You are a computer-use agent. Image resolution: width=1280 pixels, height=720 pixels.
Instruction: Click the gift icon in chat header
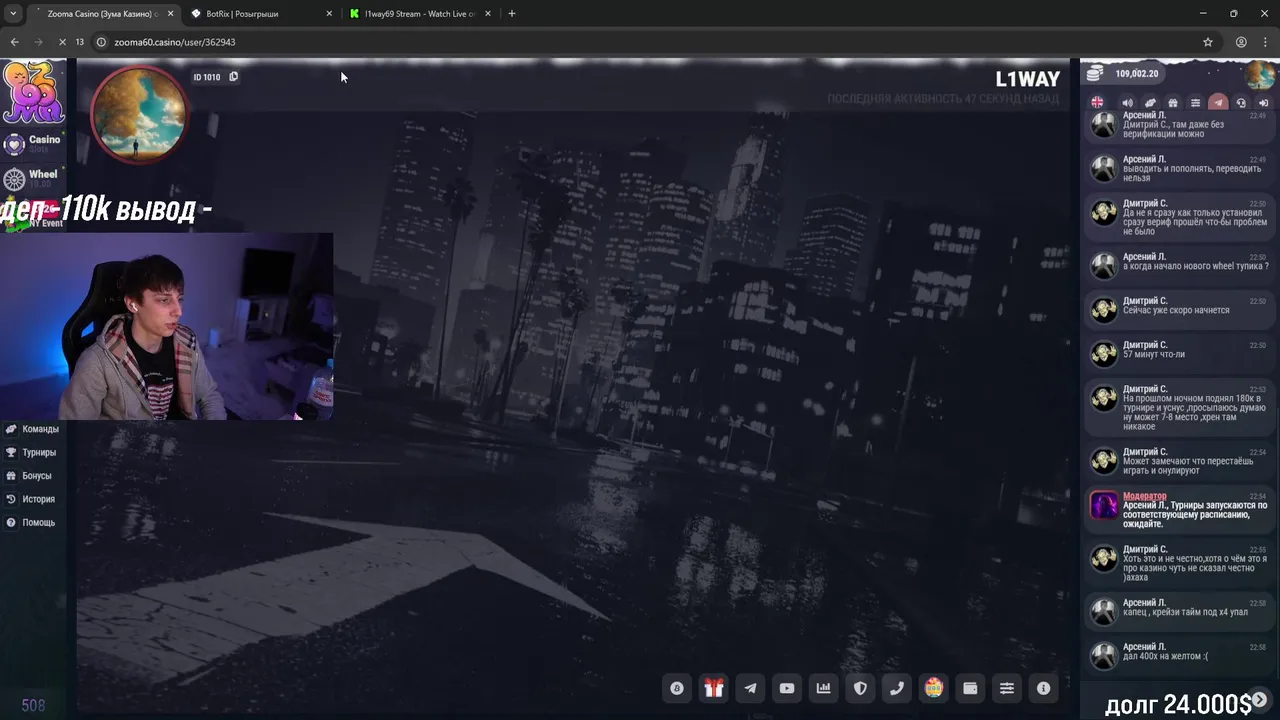pos(1173,103)
